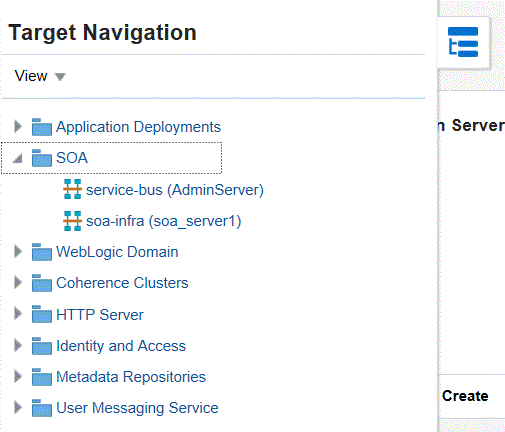Open the View dropdown menu
Screen dimensions: 505x432
[x=40, y=76]
